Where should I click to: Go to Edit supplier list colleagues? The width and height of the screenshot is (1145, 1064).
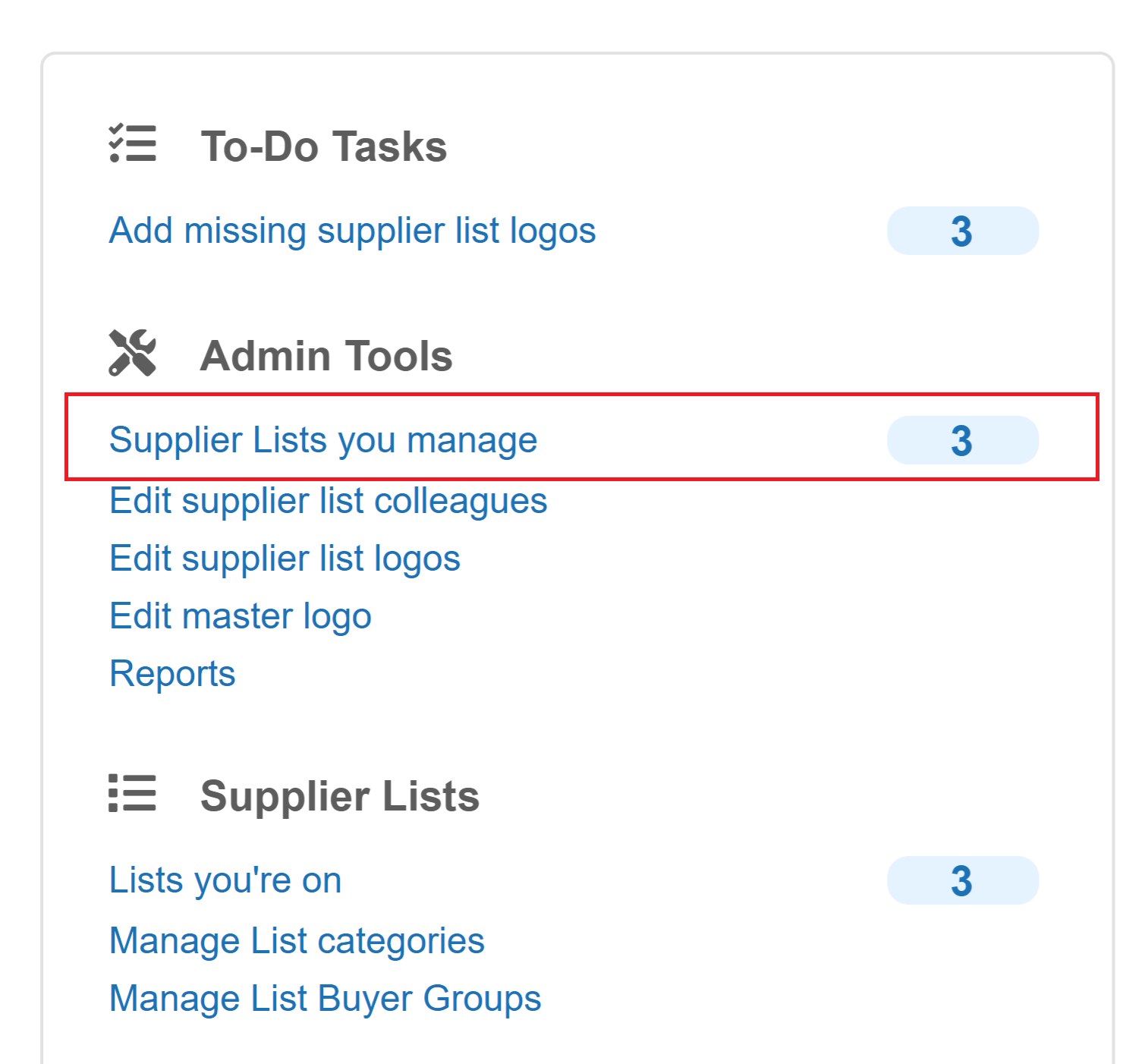[328, 501]
